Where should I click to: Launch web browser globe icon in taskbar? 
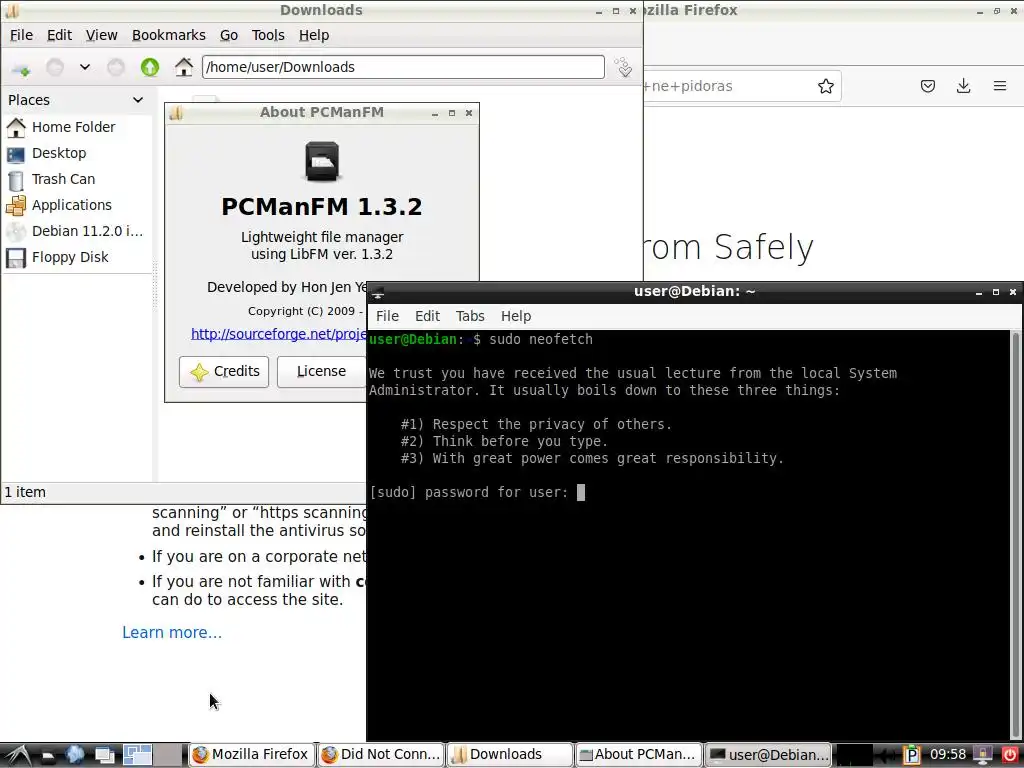click(76, 755)
